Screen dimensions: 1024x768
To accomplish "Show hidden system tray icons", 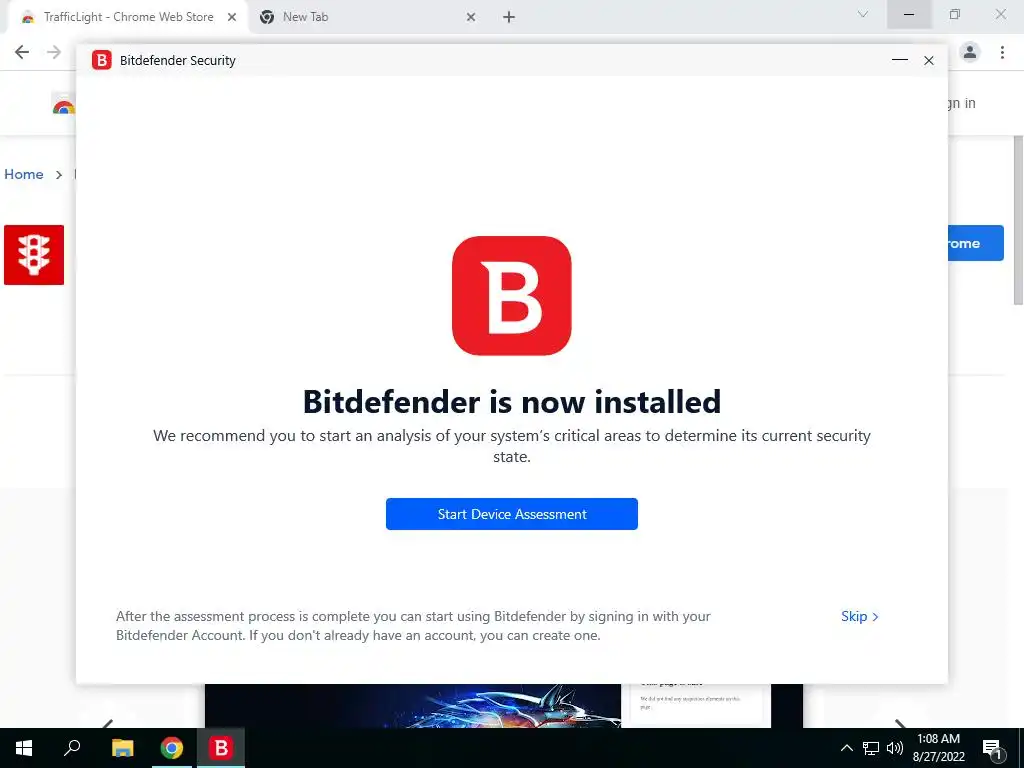I will click(x=846, y=748).
